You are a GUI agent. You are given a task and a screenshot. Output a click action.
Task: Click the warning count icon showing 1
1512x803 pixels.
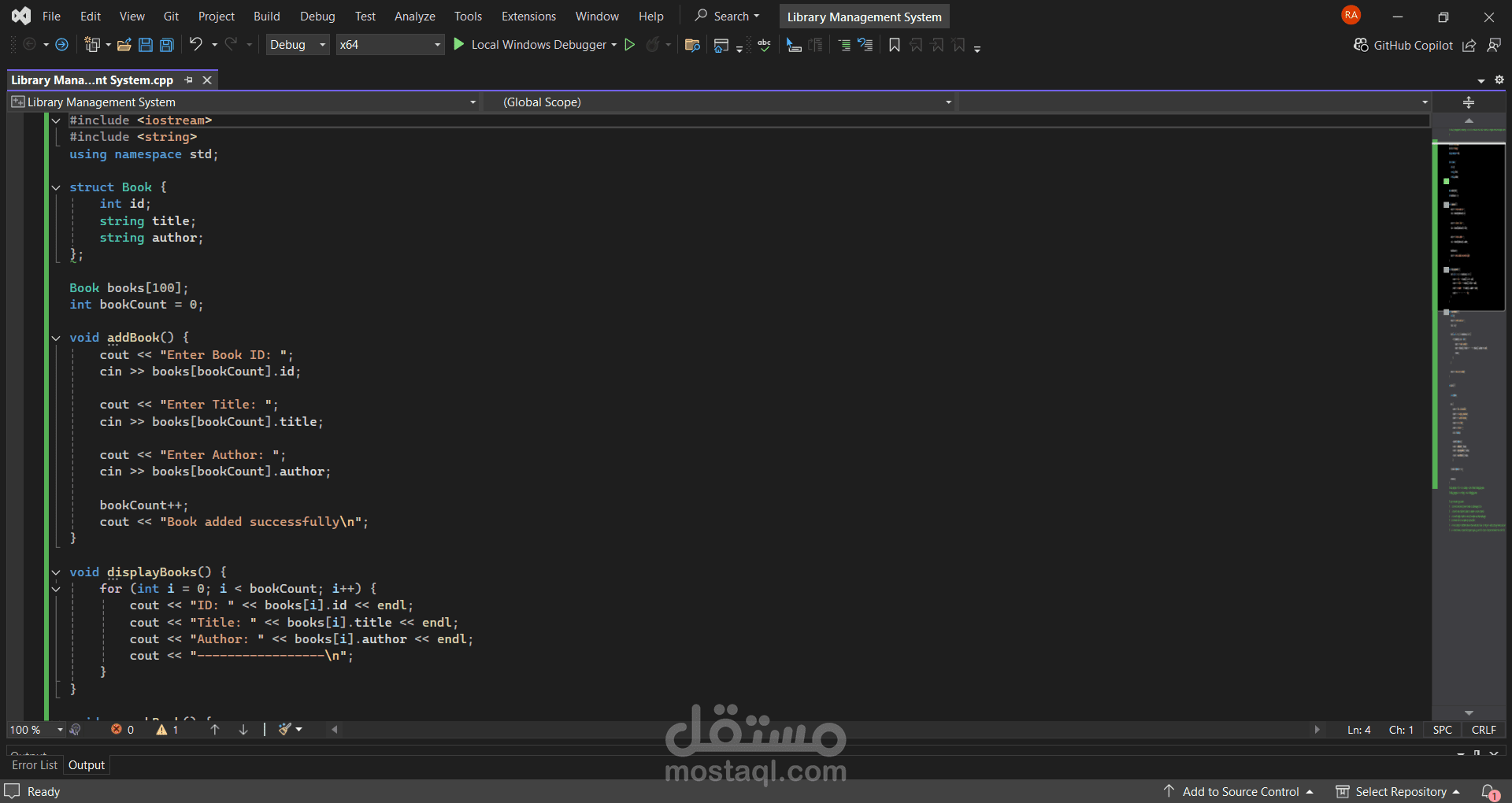161,730
